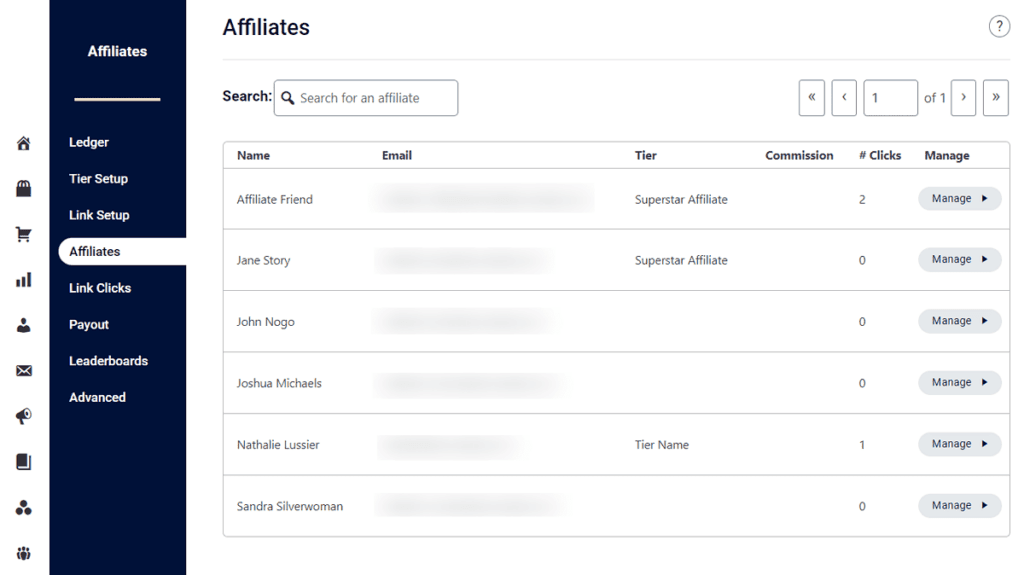
Task: Open the shopping cart icon in sidebar
Action: 24,235
